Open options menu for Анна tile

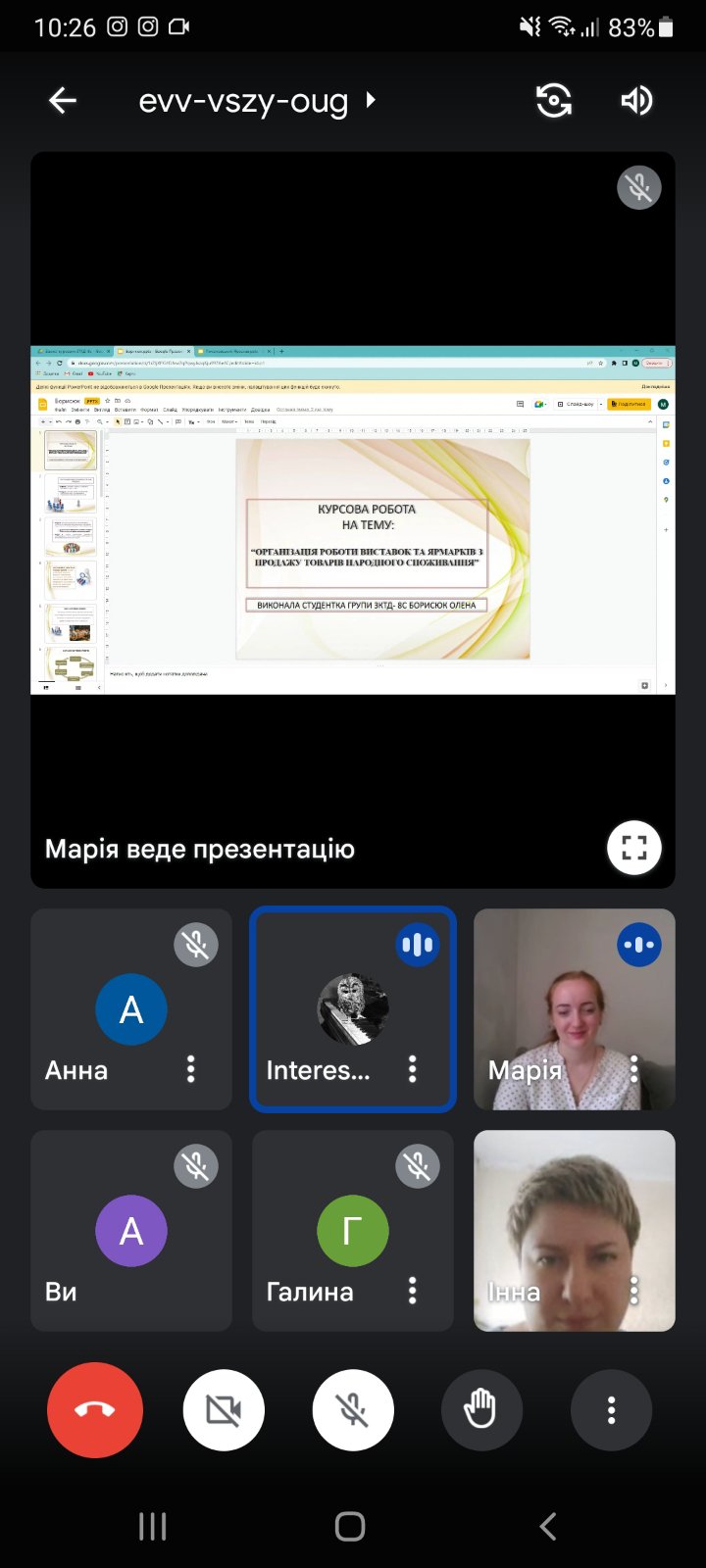click(x=191, y=1069)
